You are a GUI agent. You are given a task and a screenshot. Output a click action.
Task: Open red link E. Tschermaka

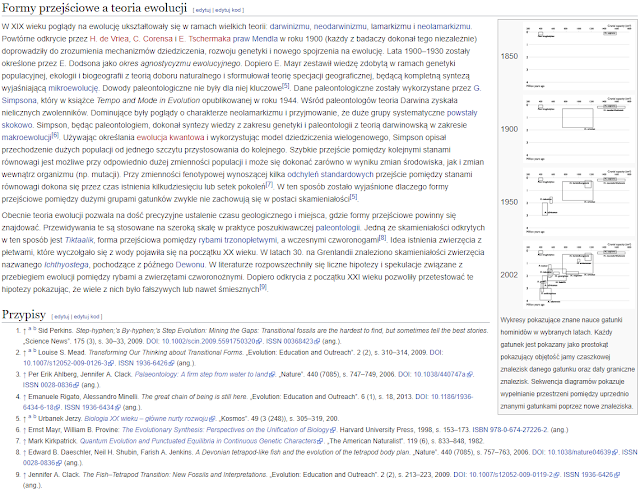(x=204, y=39)
